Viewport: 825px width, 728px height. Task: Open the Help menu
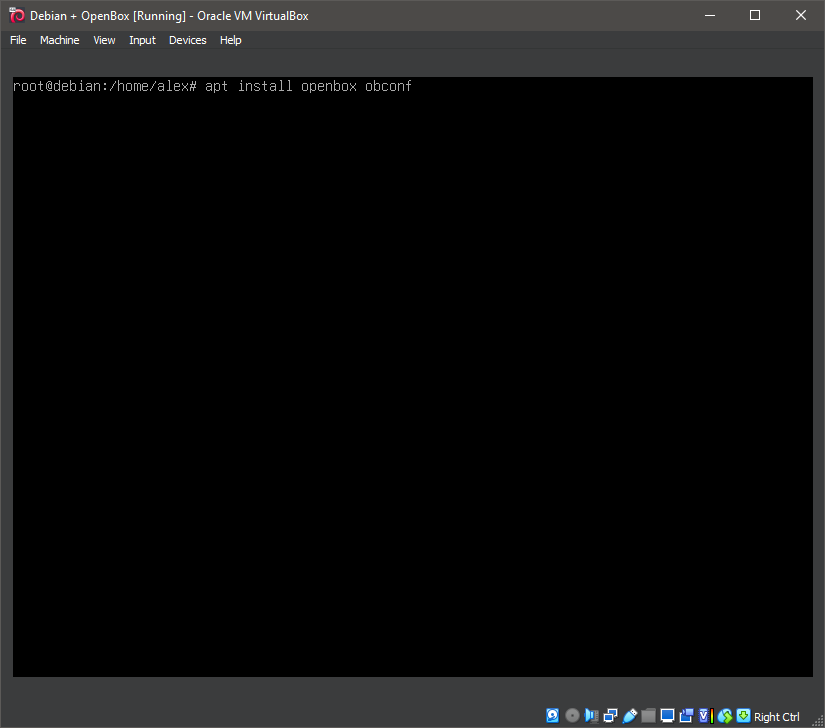tap(230, 40)
